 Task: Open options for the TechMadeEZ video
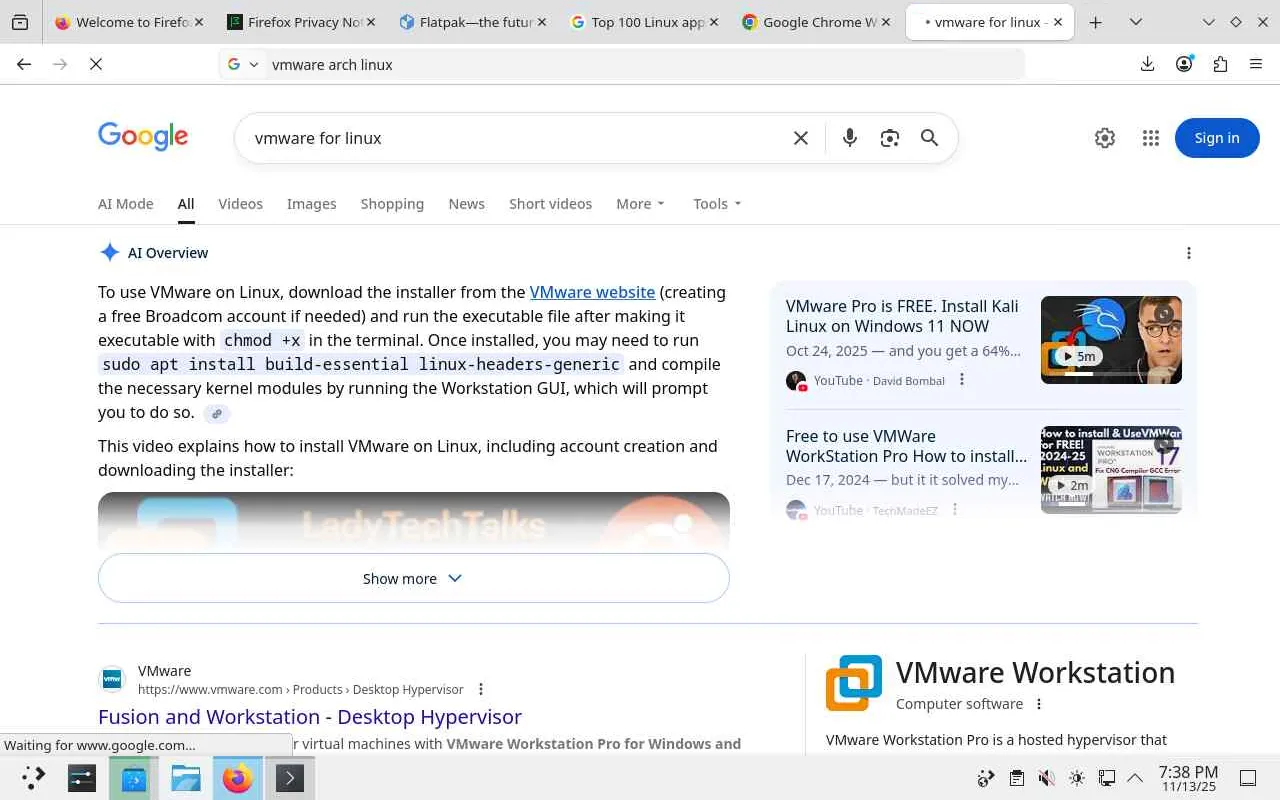[x=955, y=510]
